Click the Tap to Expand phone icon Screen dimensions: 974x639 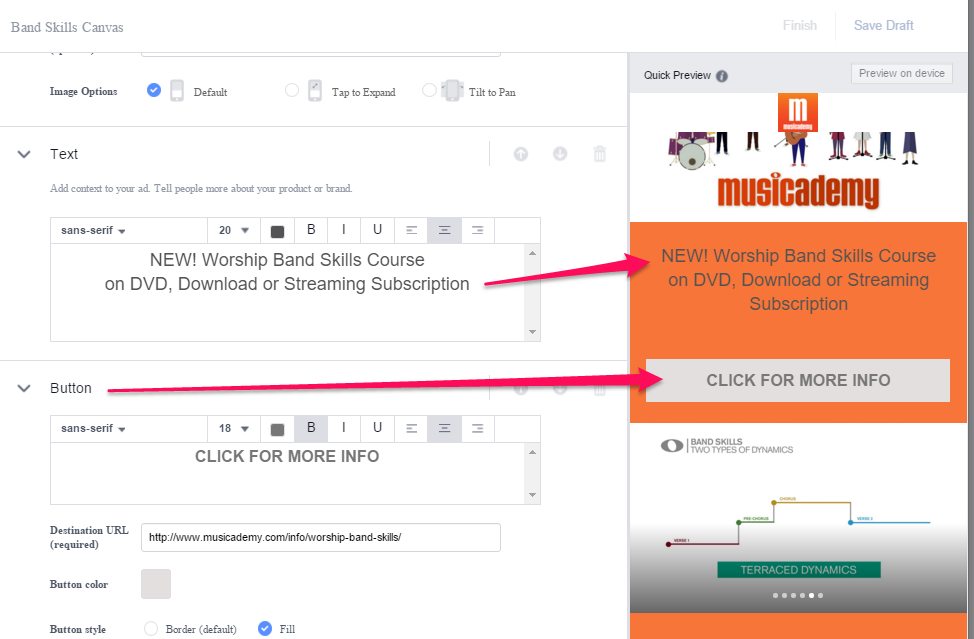pyautogui.click(x=315, y=91)
